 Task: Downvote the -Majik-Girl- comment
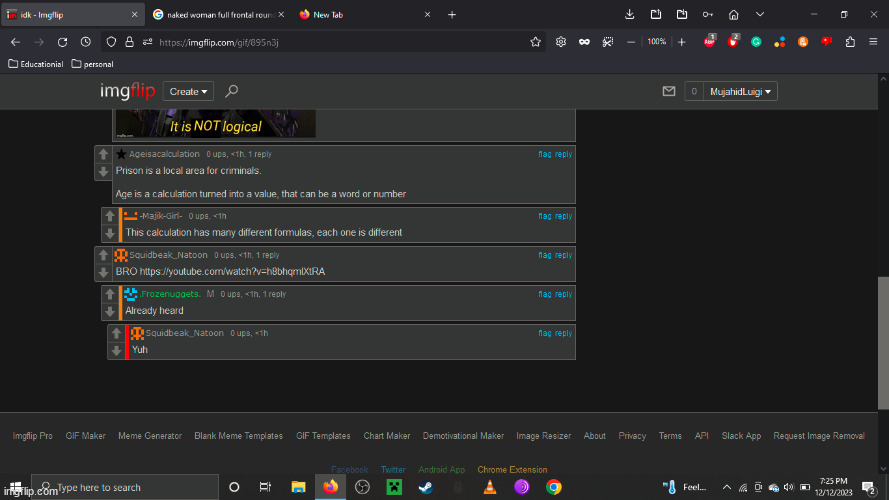[110, 233]
